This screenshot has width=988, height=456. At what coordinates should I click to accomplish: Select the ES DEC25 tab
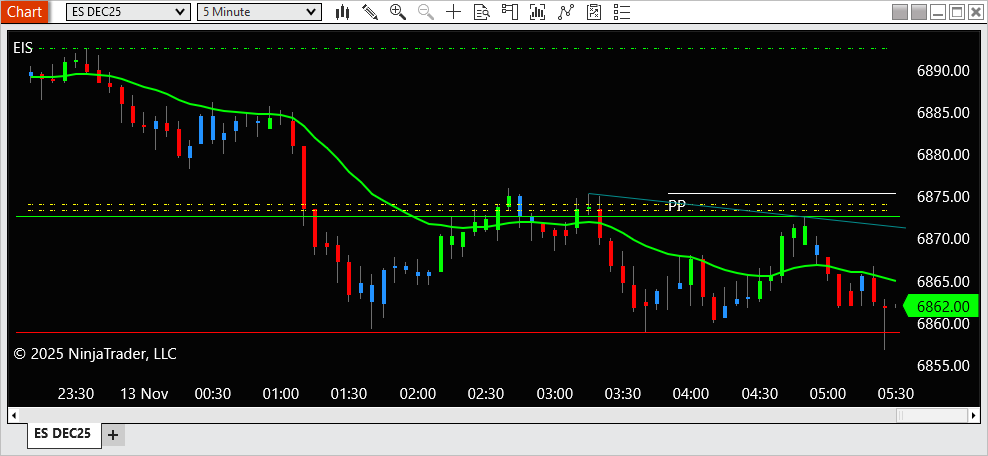62,433
